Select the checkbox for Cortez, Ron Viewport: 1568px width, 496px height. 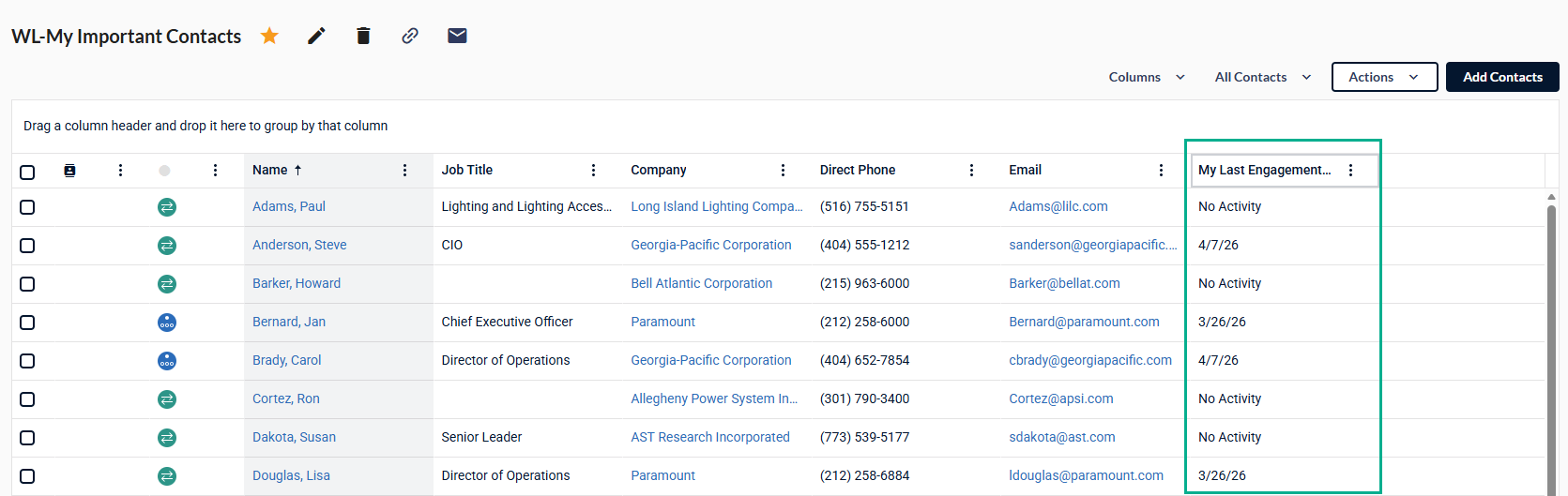[x=27, y=399]
